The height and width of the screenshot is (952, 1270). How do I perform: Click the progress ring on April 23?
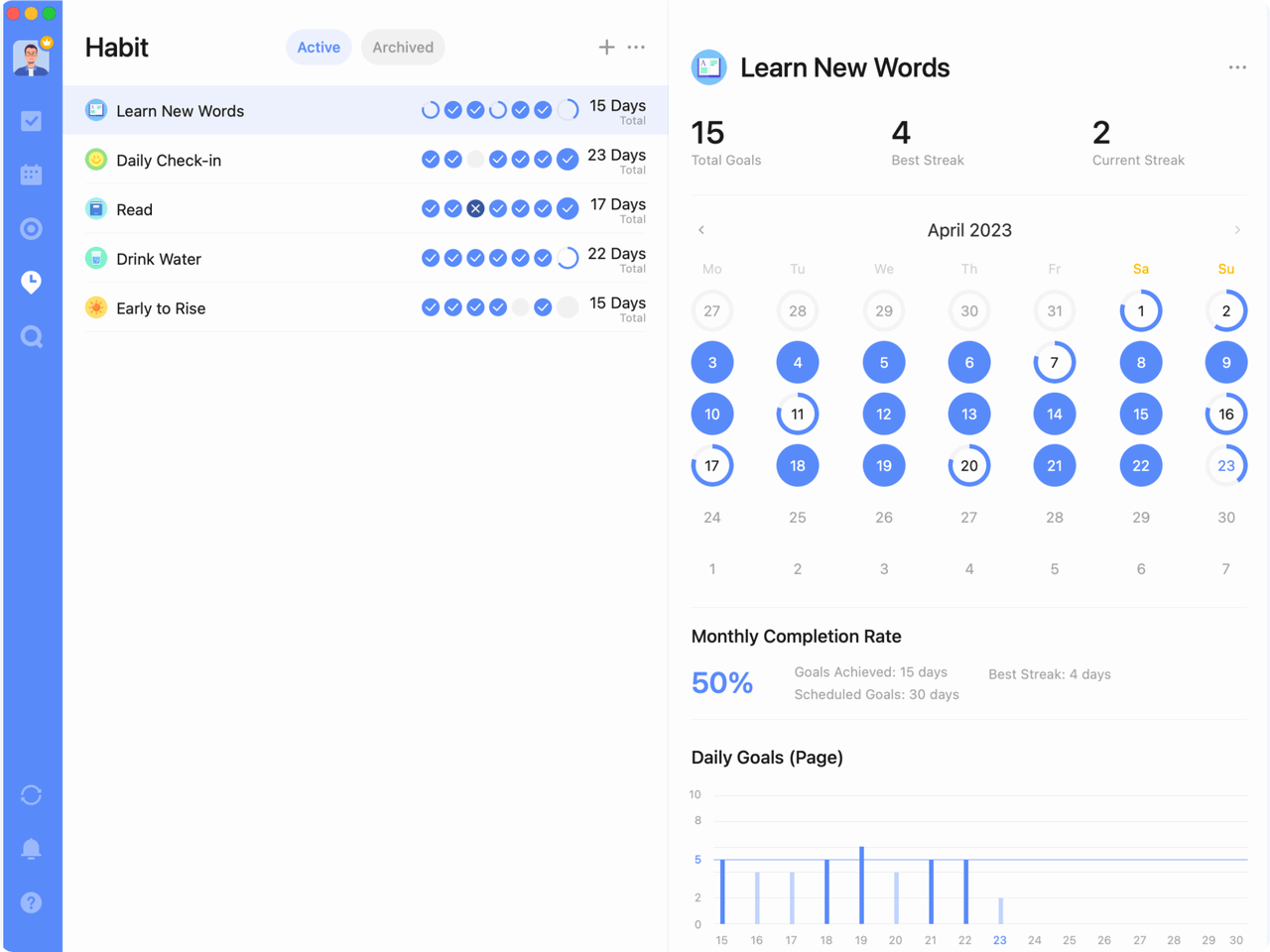(1226, 465)
